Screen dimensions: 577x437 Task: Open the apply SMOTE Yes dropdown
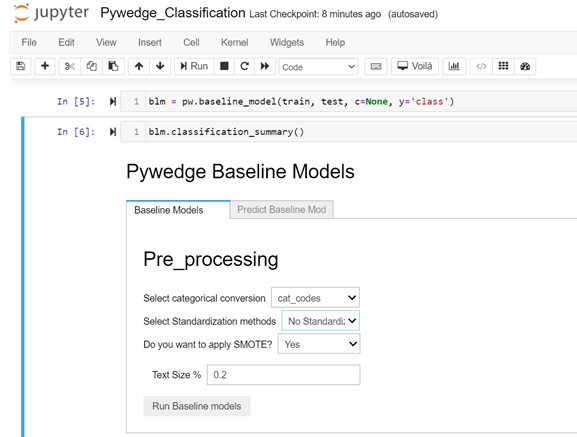[x=319, y=344]
